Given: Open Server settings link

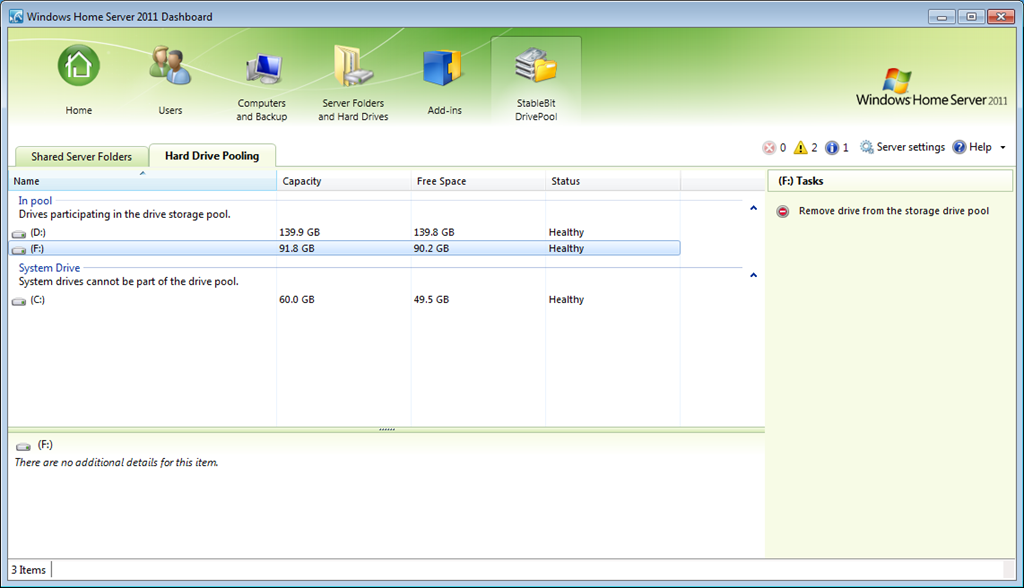Looking at the screenshot, I should pos(910,147).
